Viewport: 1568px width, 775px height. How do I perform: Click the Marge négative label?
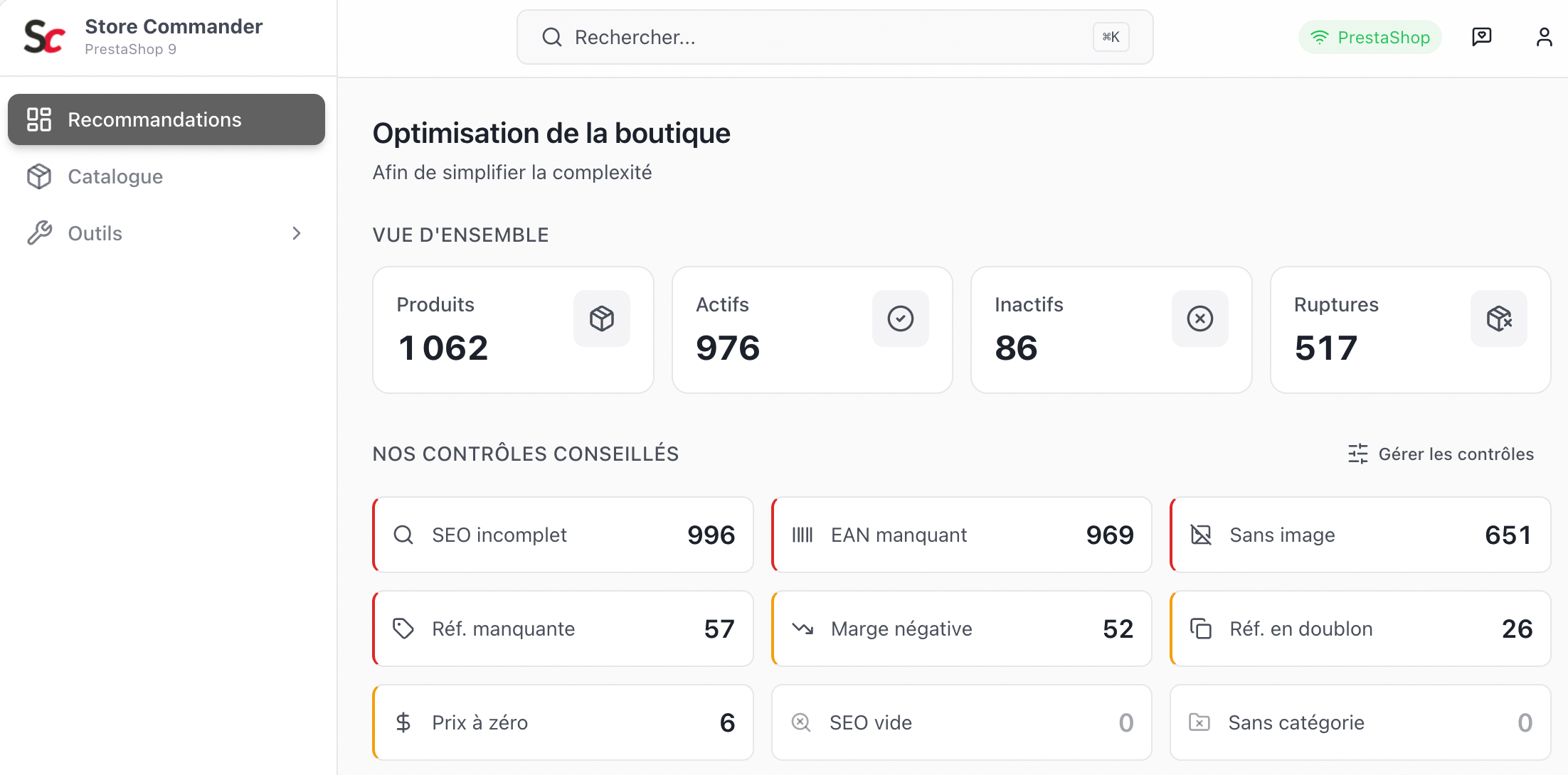[x=901, y=629]
